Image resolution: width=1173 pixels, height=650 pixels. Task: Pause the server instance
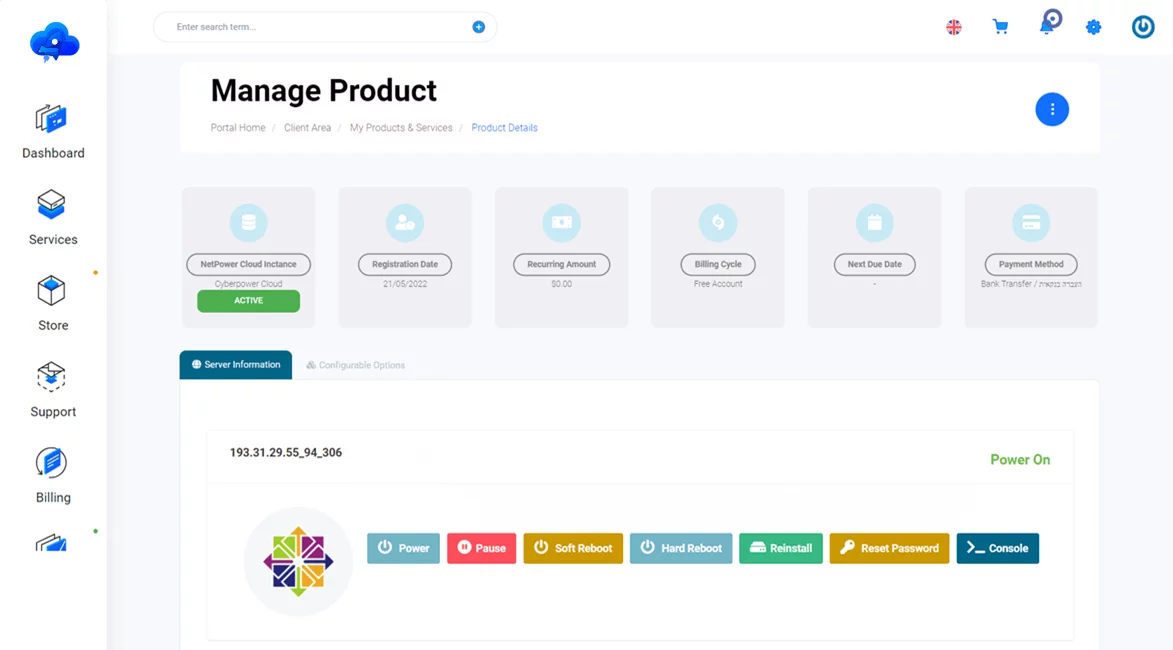click(482, 548)
